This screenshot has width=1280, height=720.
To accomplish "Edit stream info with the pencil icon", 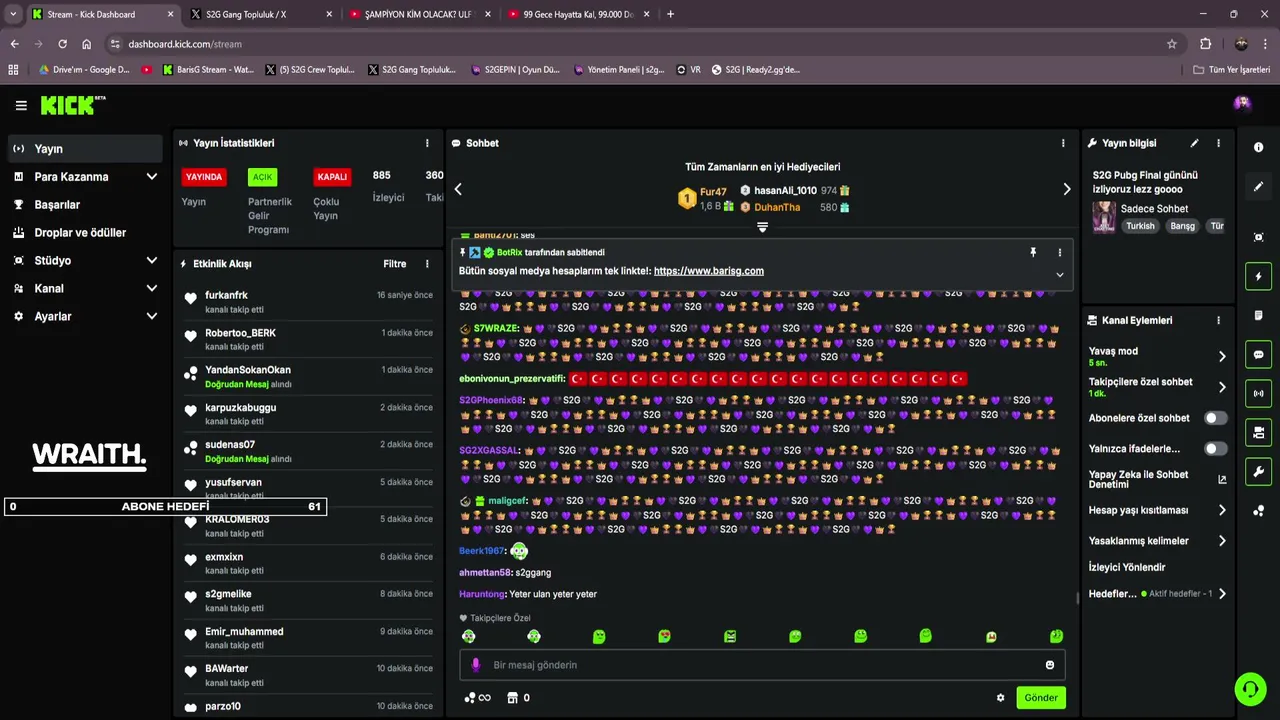I will (1194, 143).
